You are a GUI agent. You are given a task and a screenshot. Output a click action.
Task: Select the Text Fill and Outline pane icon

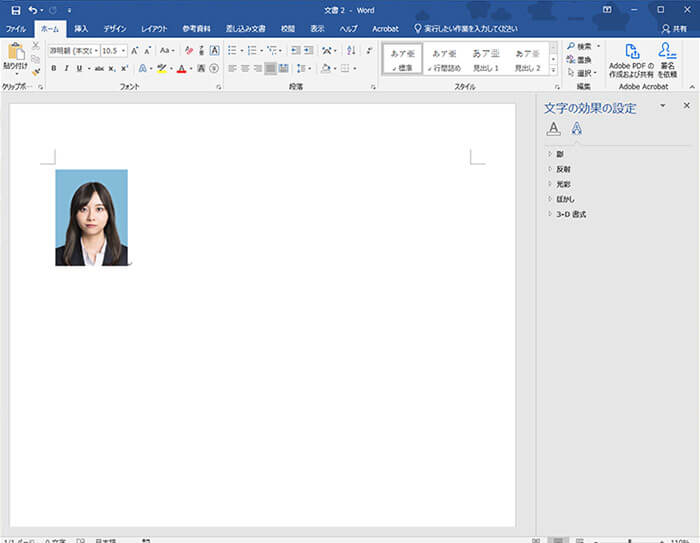coord(554,129)
